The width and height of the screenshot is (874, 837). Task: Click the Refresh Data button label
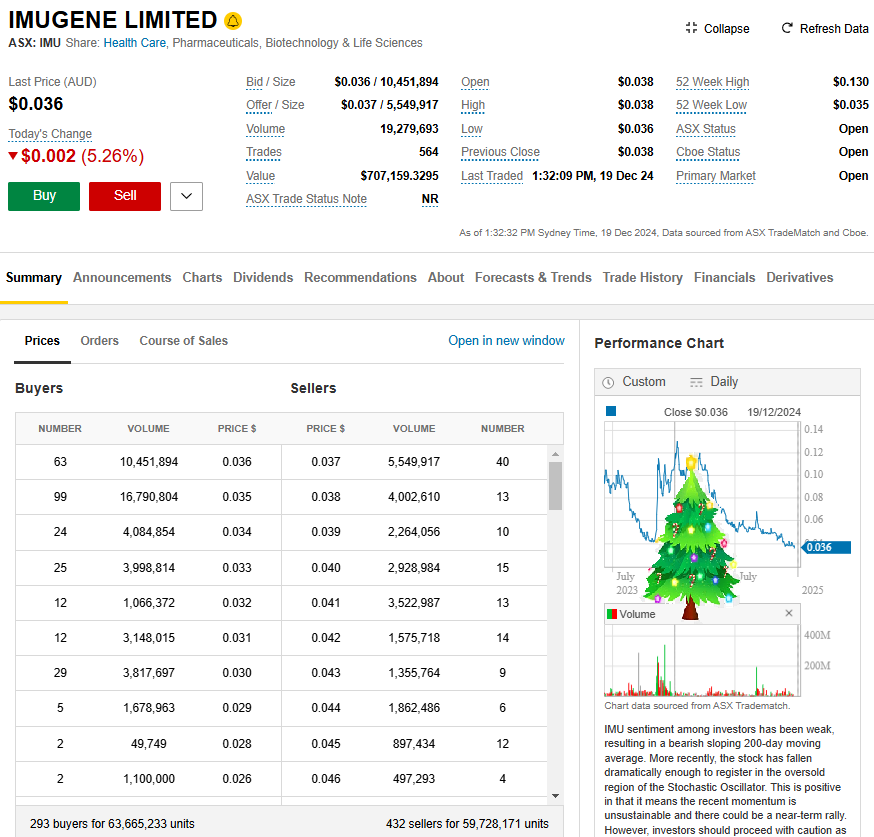coord(834,28)
